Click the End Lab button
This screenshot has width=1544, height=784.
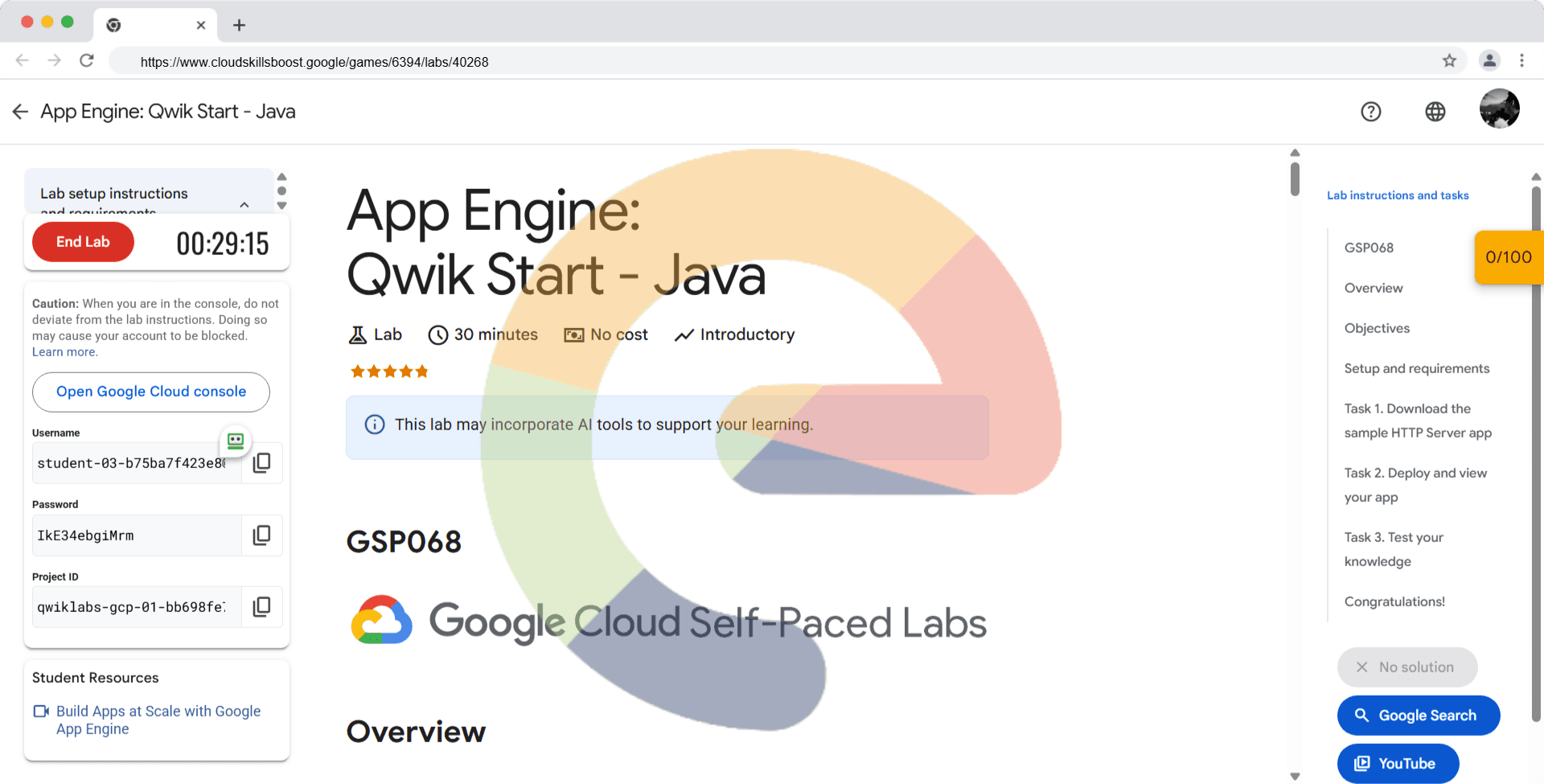[x=83, y=242]
